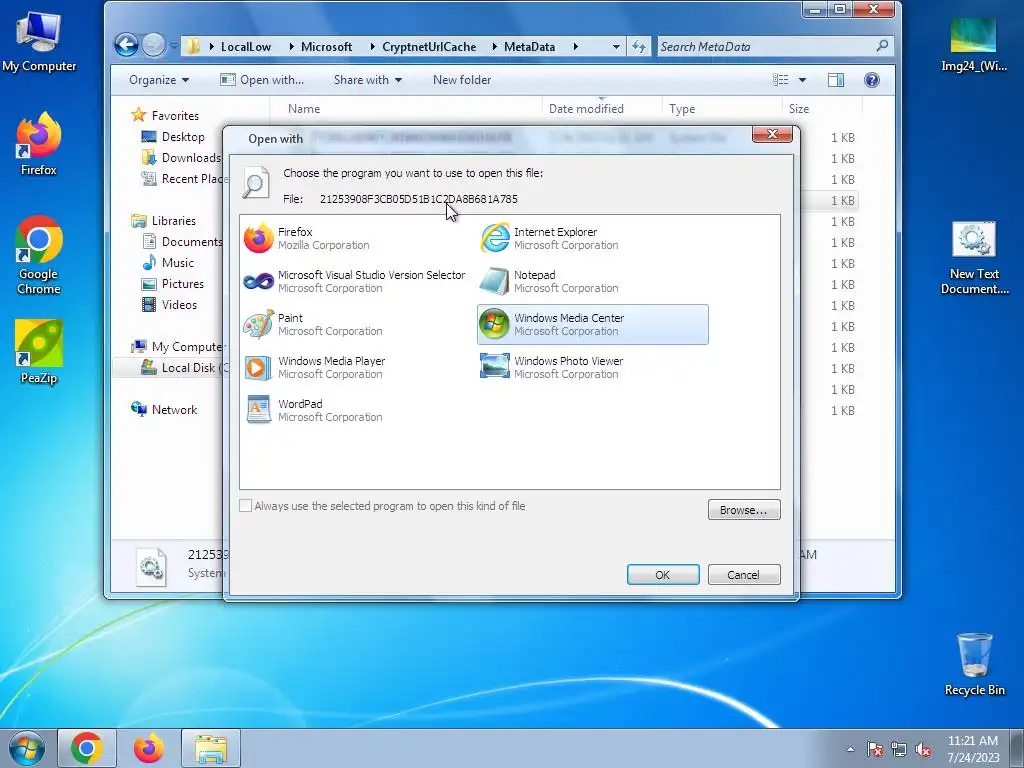Select the Firefox desktop shortcut

(39, 144)
